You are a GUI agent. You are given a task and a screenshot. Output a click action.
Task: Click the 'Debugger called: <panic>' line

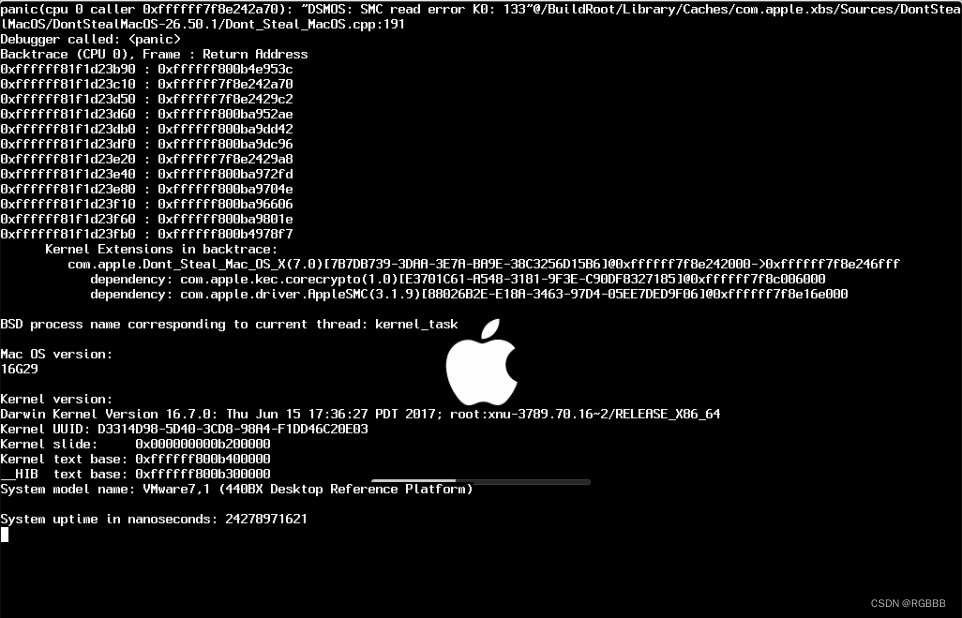[91, 39]
